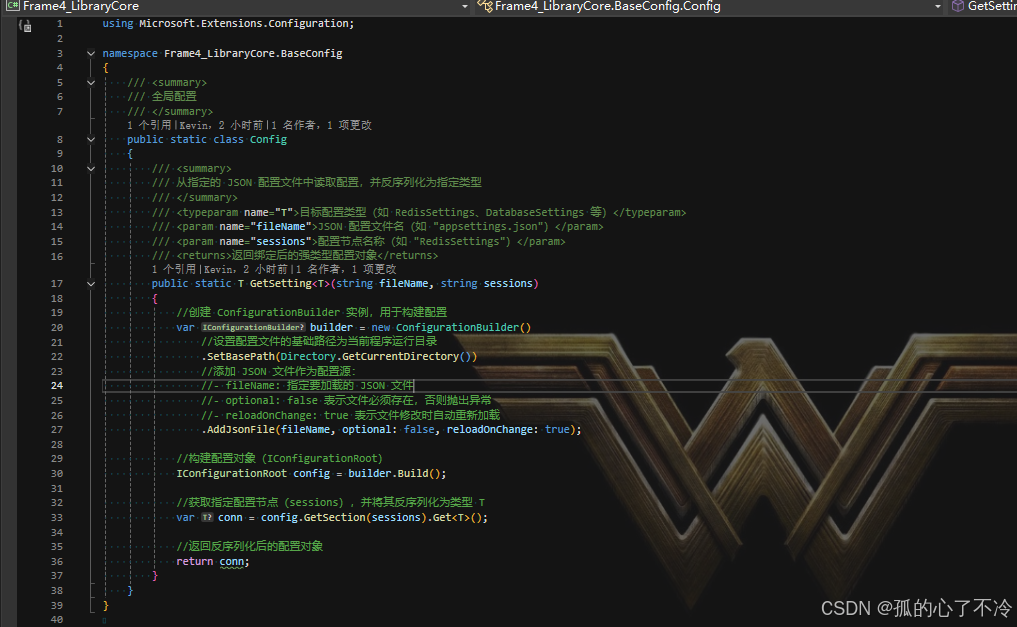Click IConfigurationRoot type on line 30
The image size is (1017, 627).
pos(232,473)
